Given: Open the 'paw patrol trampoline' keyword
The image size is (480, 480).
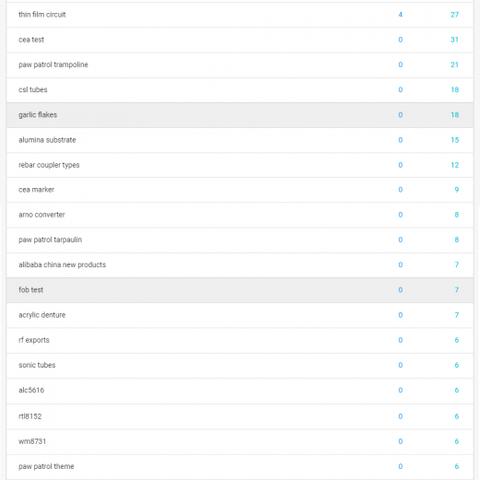Looking at the screenshot, I should click(53, 65).
